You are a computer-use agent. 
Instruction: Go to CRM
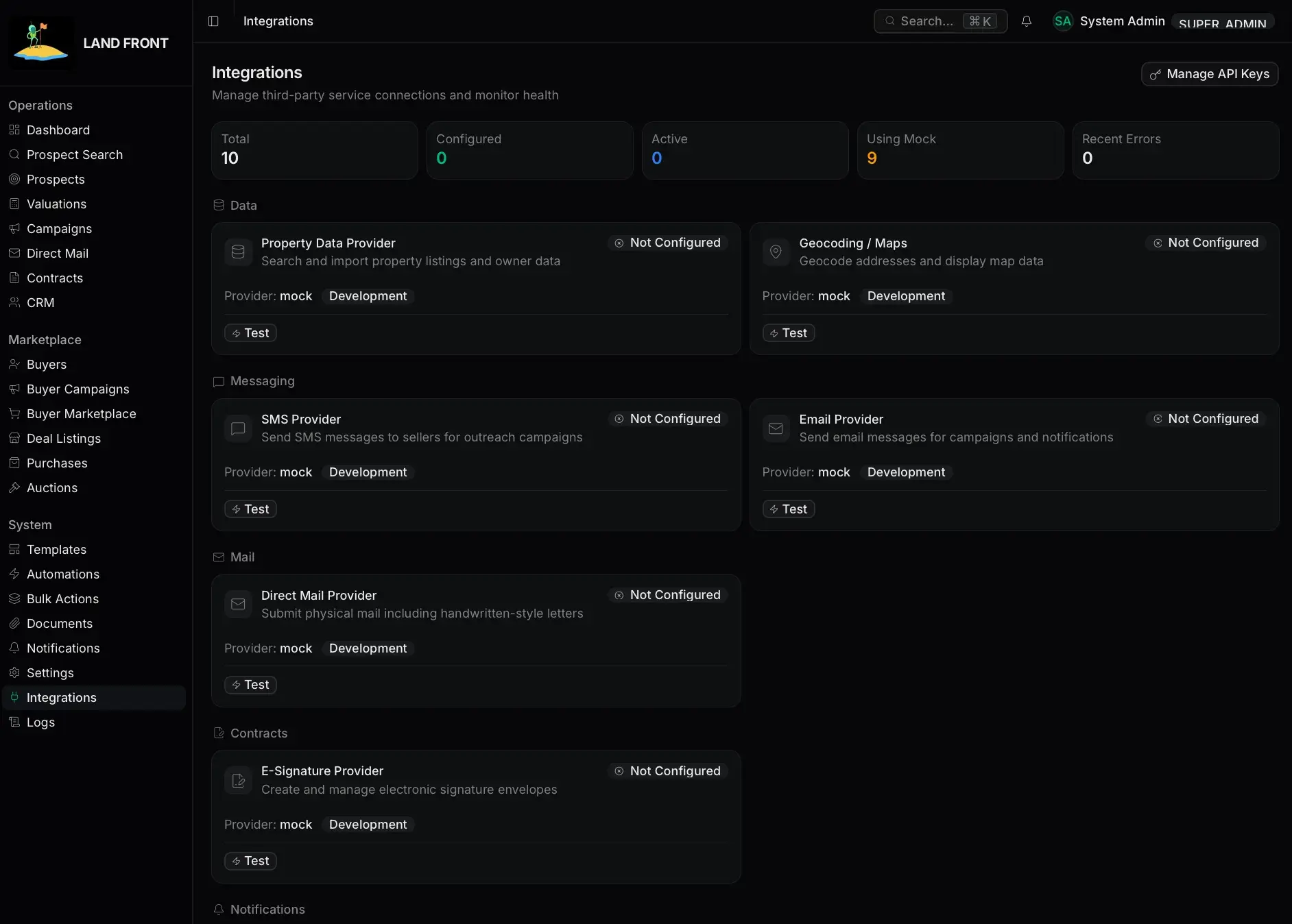pyautogui.click(x=94, y=303)
